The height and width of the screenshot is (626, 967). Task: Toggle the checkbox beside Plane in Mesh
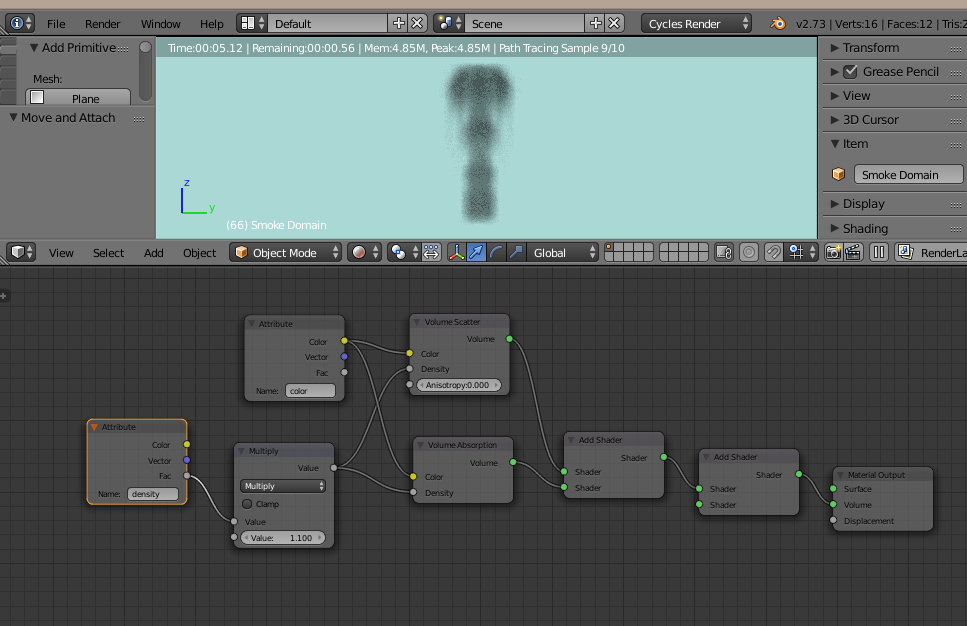tap(37, 98)
